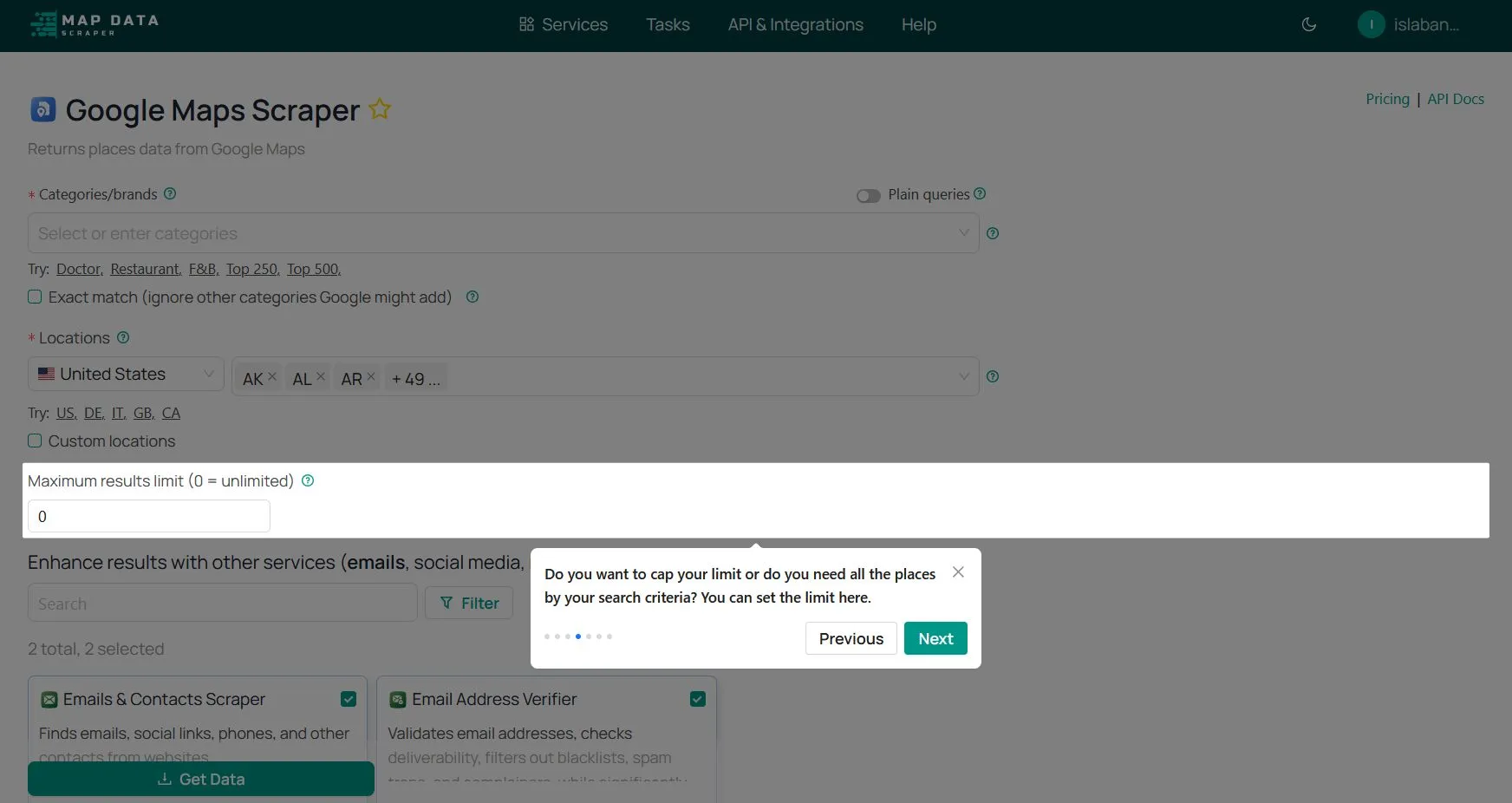This screenshot has height=803, width=1512.
Task: Open the Services menu
Action: pyautogui.click(x=564, y=24)
